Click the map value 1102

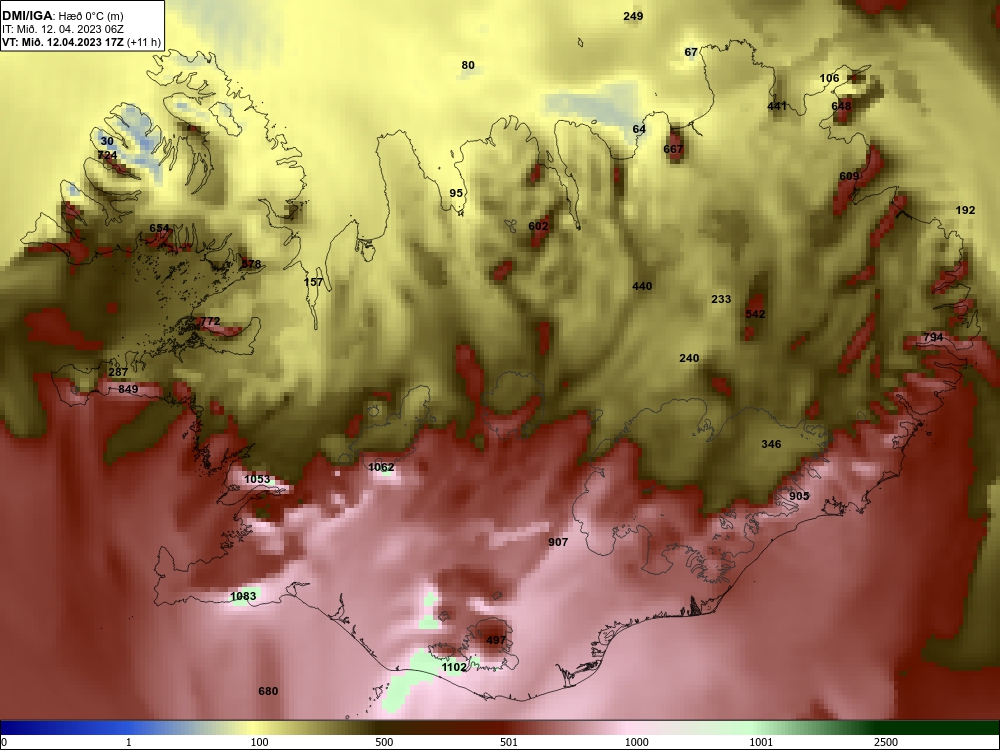[x=454, y=667]
